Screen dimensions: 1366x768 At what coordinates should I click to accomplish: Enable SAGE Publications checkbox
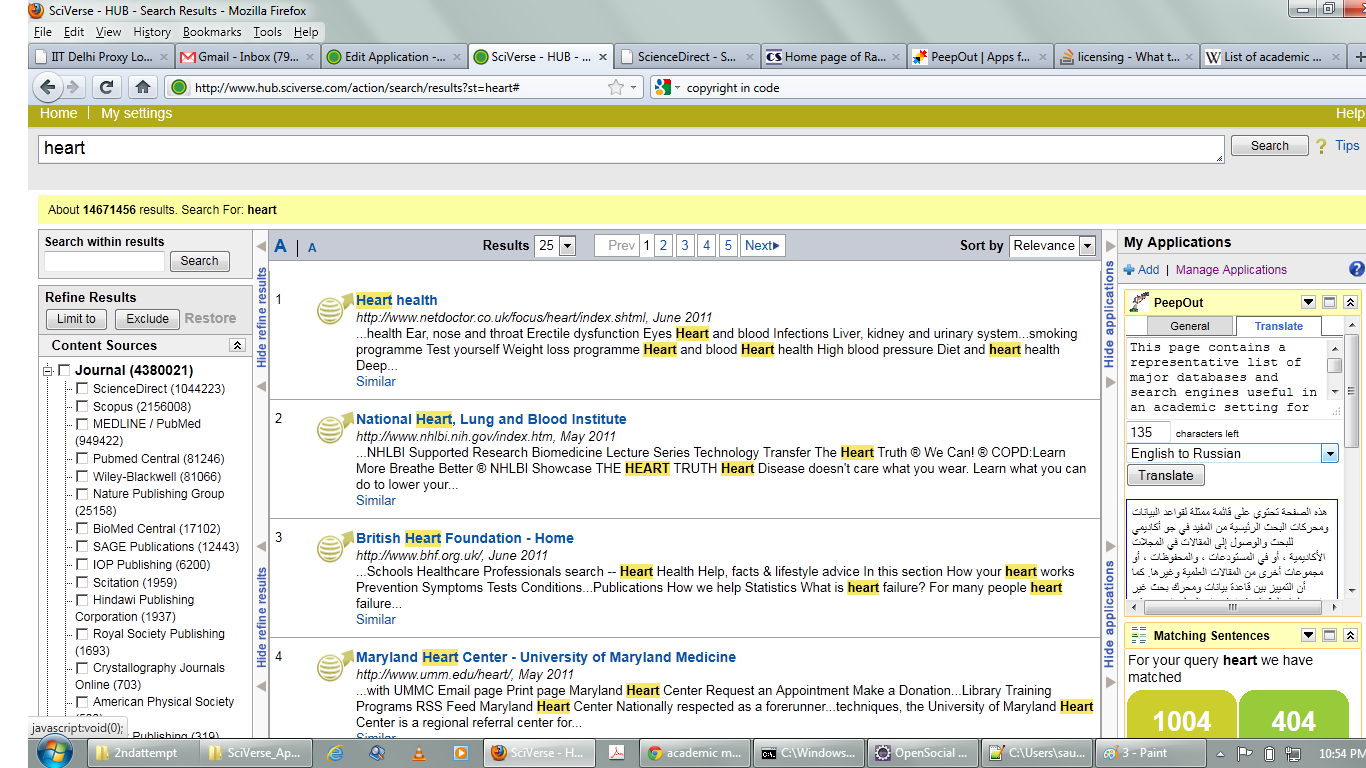82,547
